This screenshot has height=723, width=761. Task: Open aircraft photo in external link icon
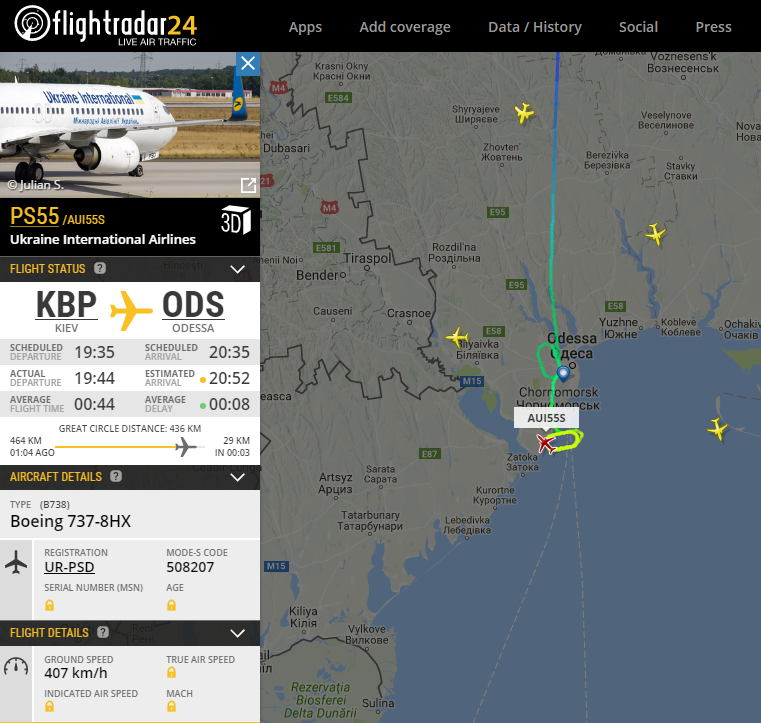click(248, 185)
